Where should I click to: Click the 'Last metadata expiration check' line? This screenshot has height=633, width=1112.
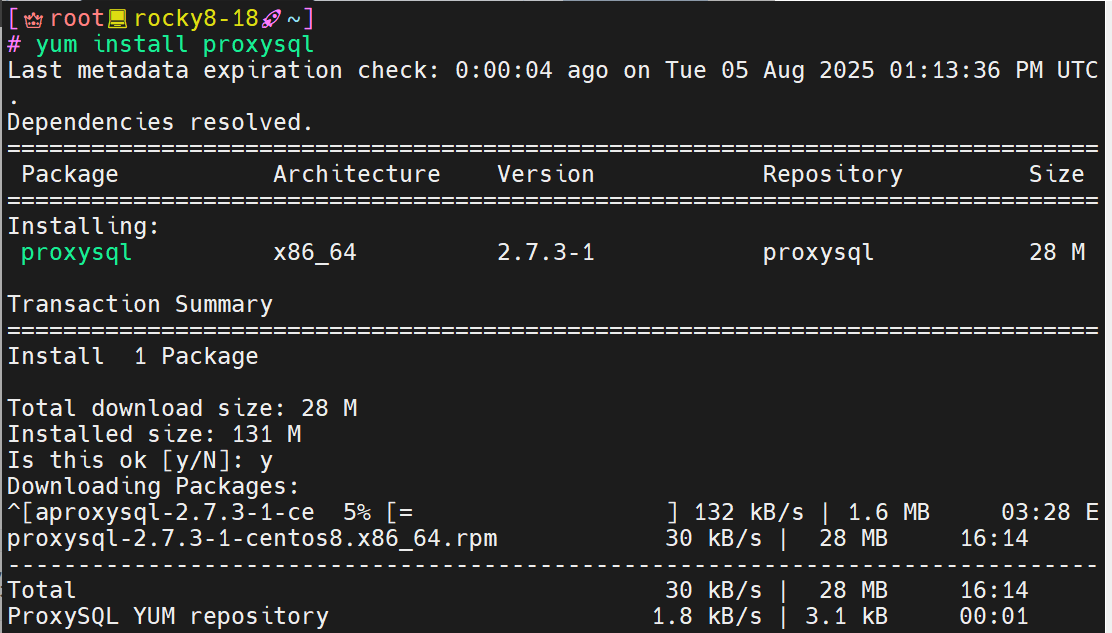point(552,70)
